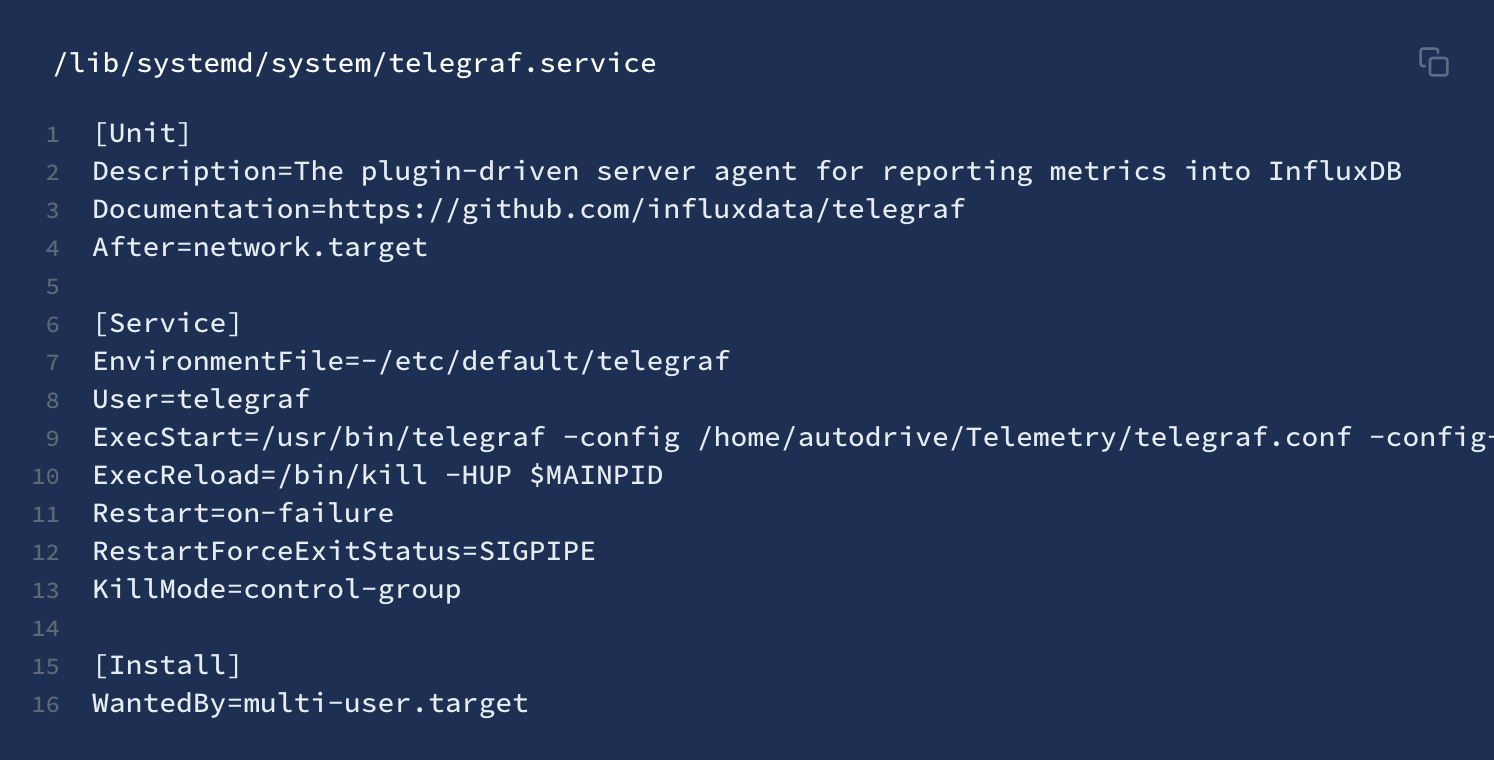Select the [Install] section header
The image size is (1494, 760).
(167, 665)
